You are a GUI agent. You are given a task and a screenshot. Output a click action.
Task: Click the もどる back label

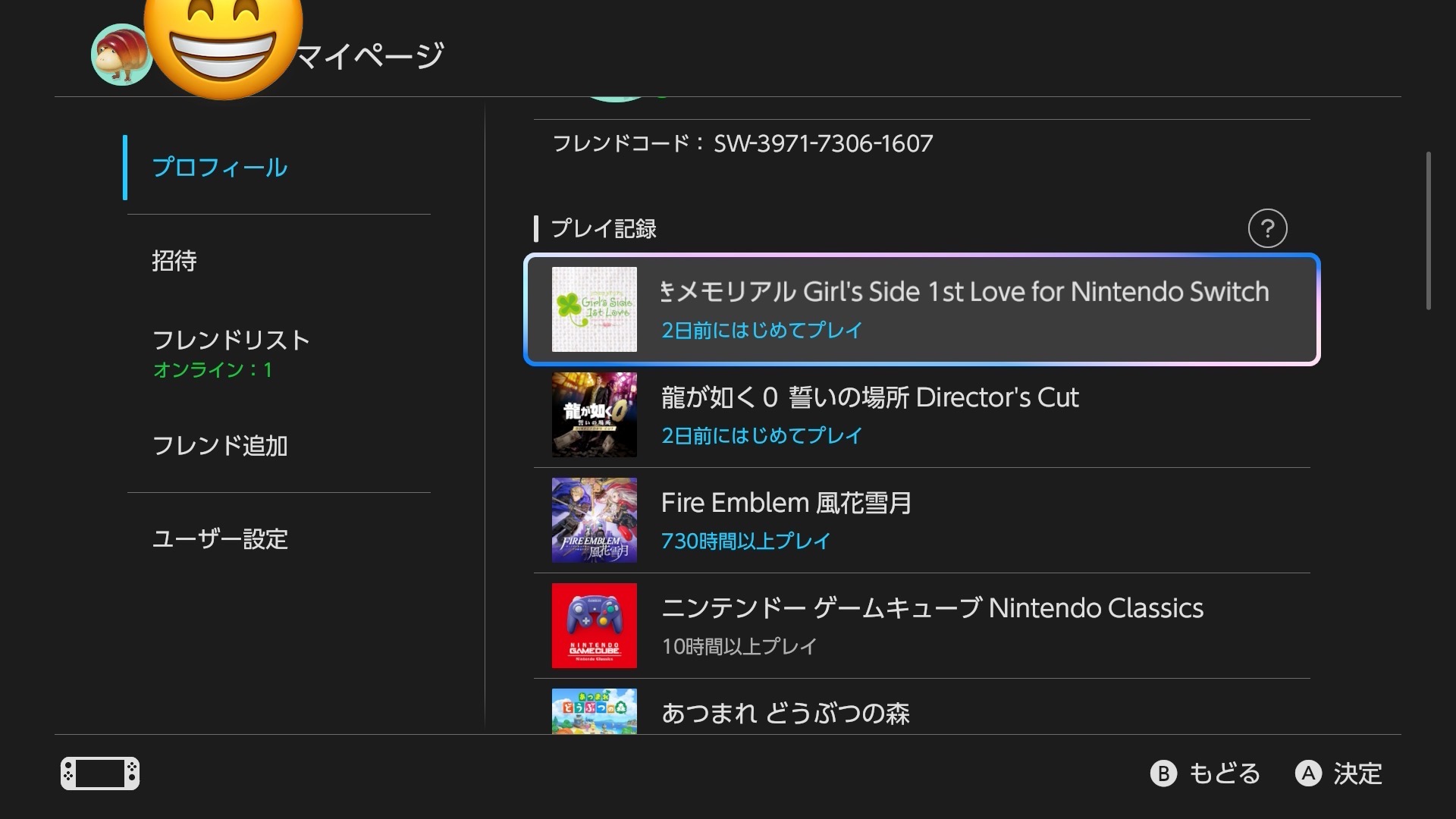tap(1224, 773)
